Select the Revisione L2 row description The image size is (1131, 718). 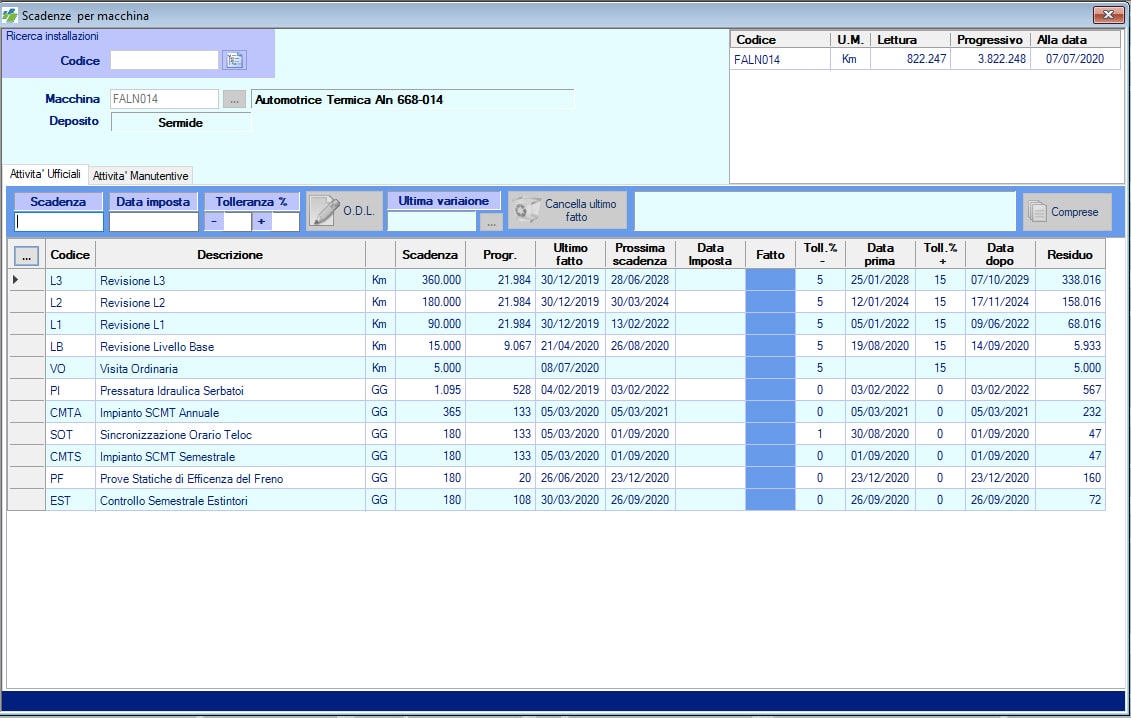(133, 302)
